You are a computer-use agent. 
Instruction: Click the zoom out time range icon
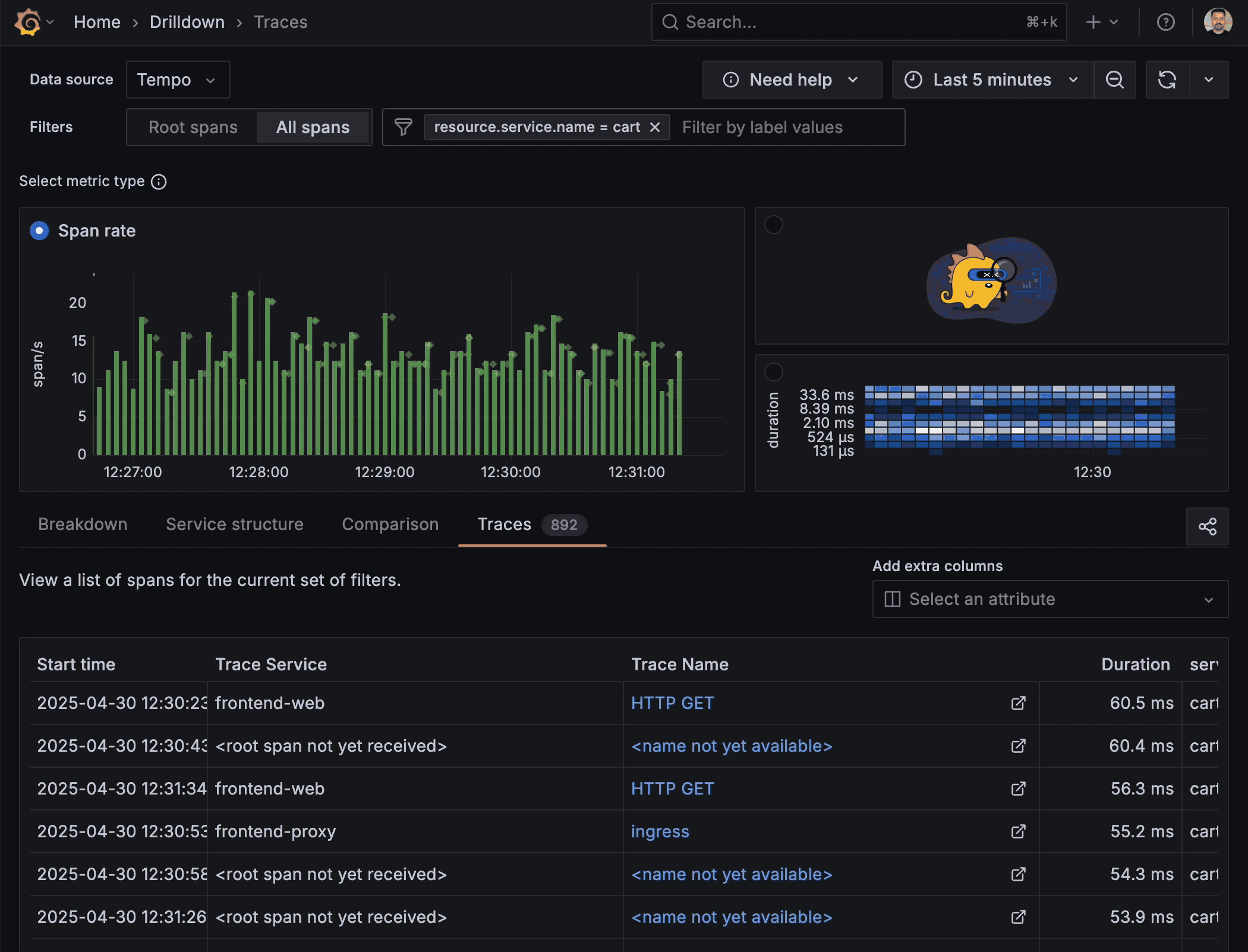(x=1115, y=80)
